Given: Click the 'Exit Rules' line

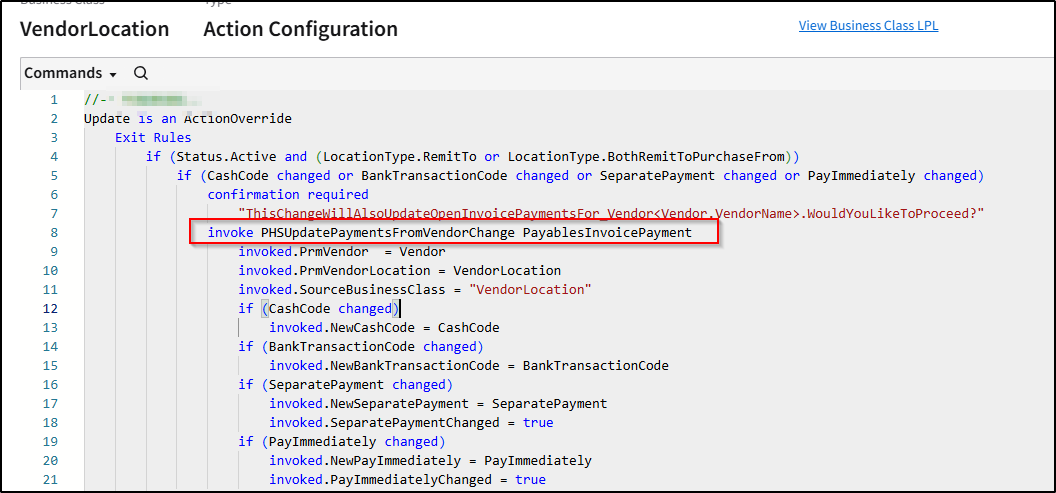Looking at the screenshot, I should pos(153,138).
